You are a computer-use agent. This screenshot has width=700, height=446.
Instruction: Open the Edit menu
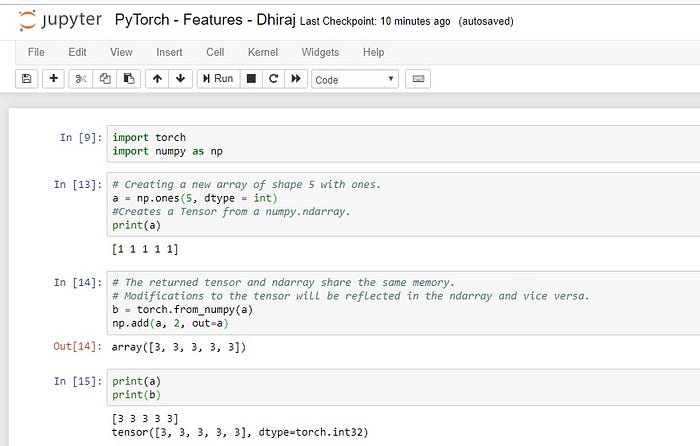(x=77, y=52)
